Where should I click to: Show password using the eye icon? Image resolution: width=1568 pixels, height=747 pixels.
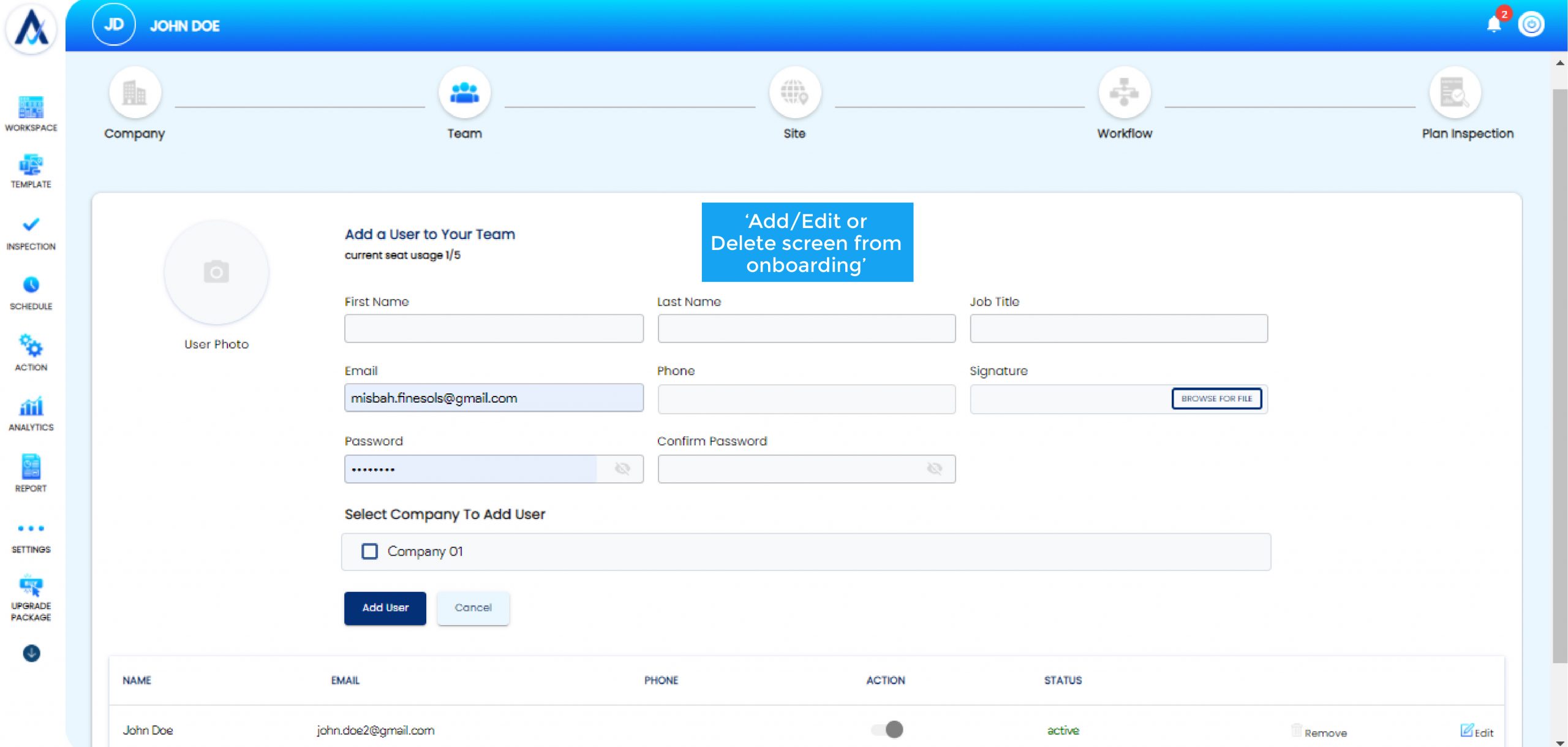click(x=622, y=469)
